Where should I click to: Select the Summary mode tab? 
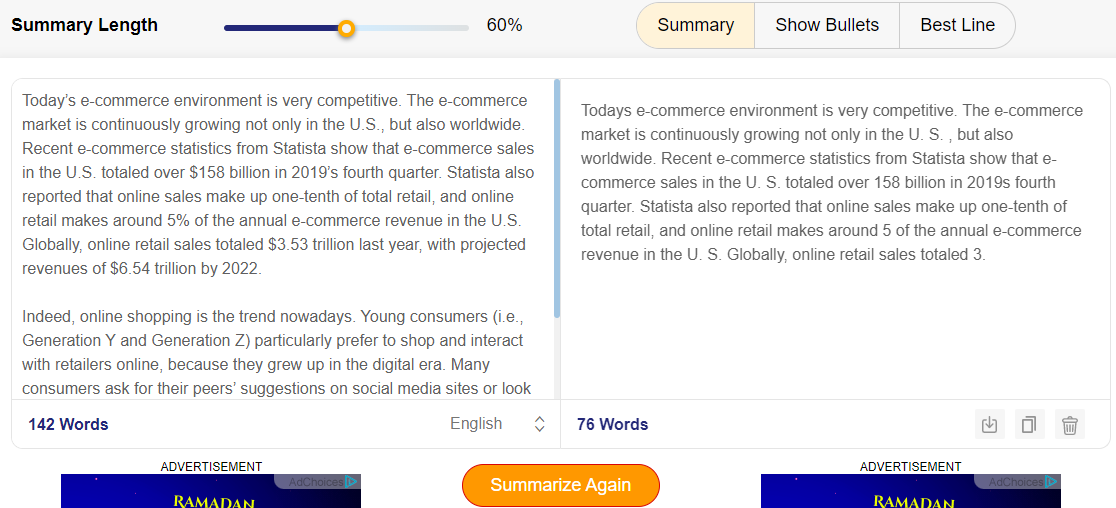(x=695, y=26)
